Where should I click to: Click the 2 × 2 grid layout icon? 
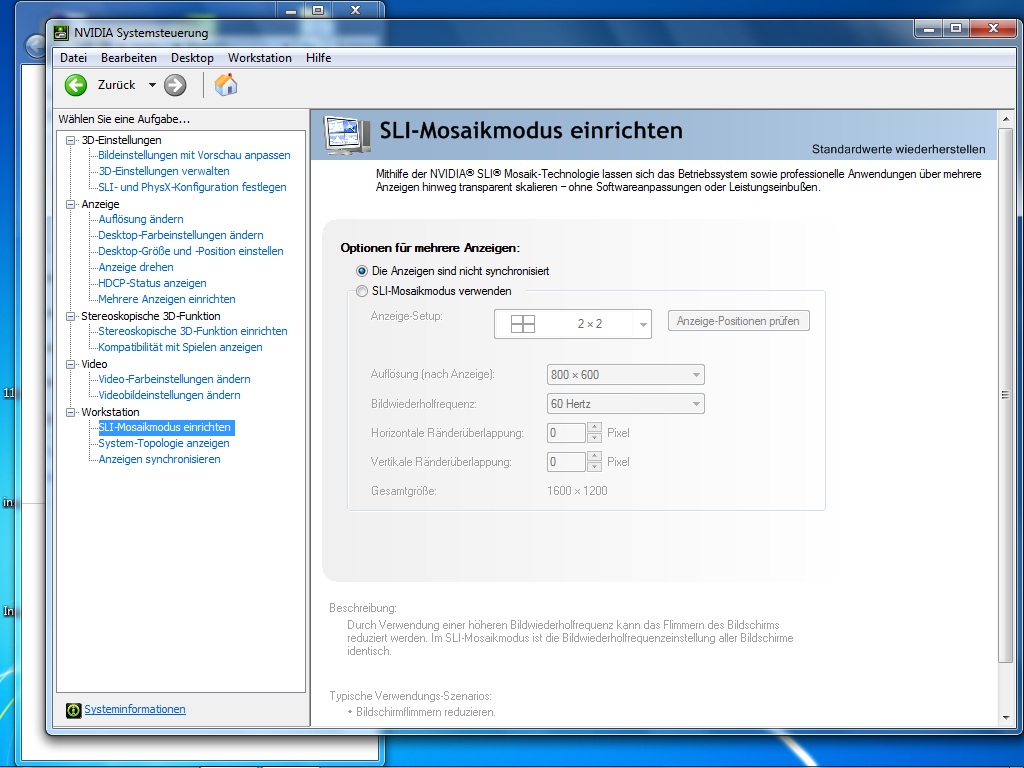[x=522, y=324]
